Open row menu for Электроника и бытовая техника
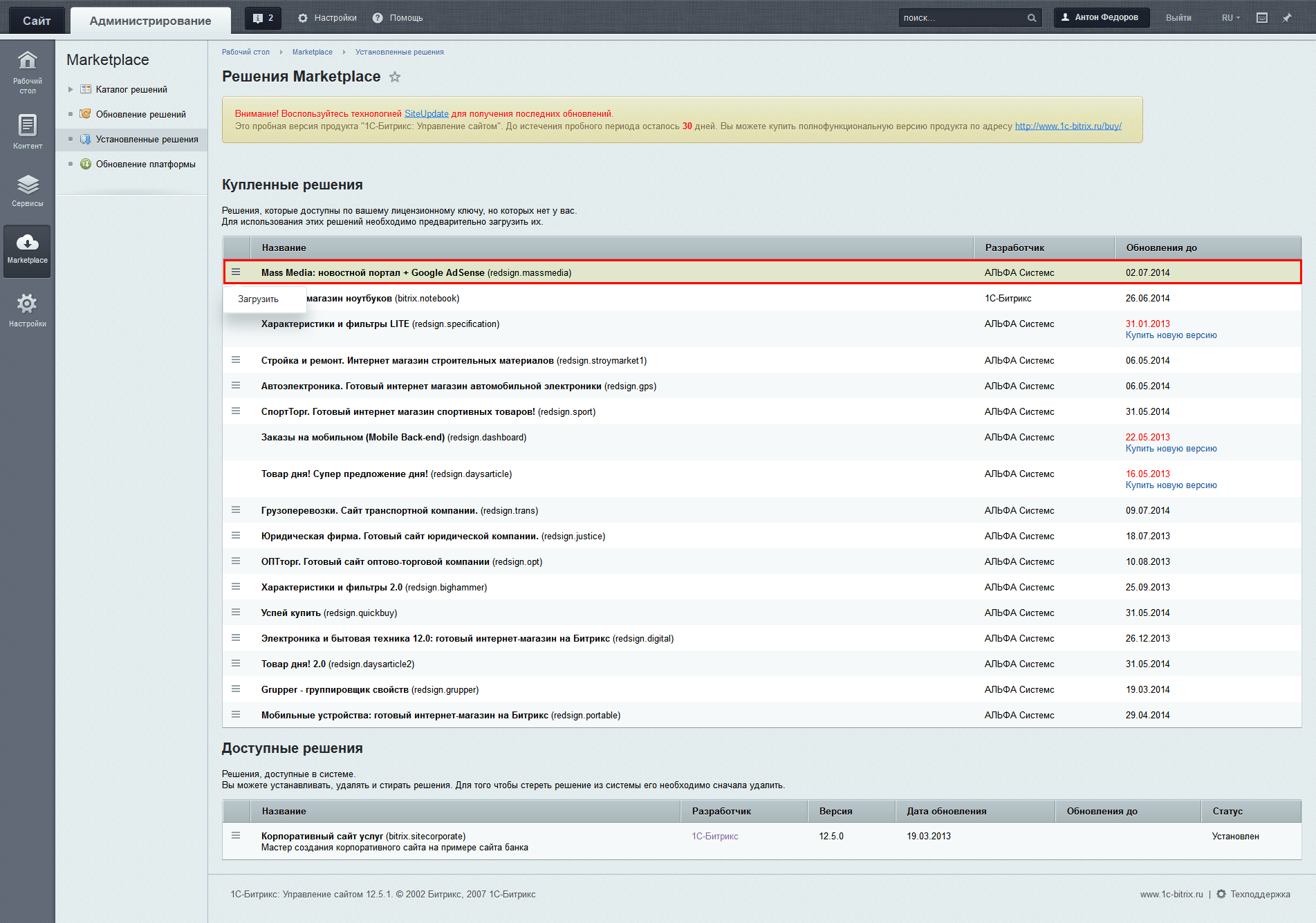 (236, 638)
